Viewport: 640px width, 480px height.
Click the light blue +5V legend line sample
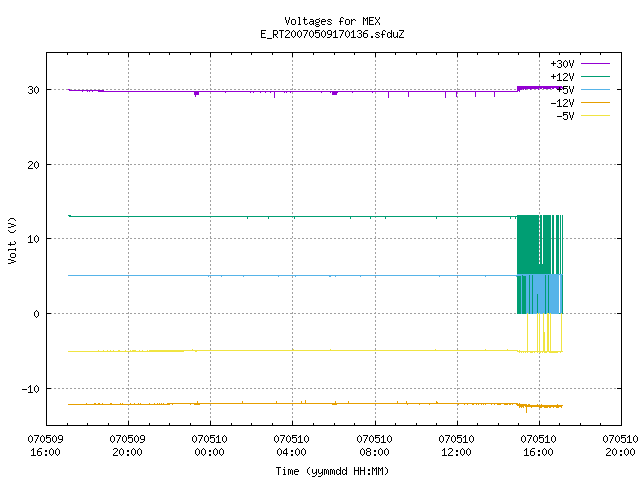click(x=595, y=89)
